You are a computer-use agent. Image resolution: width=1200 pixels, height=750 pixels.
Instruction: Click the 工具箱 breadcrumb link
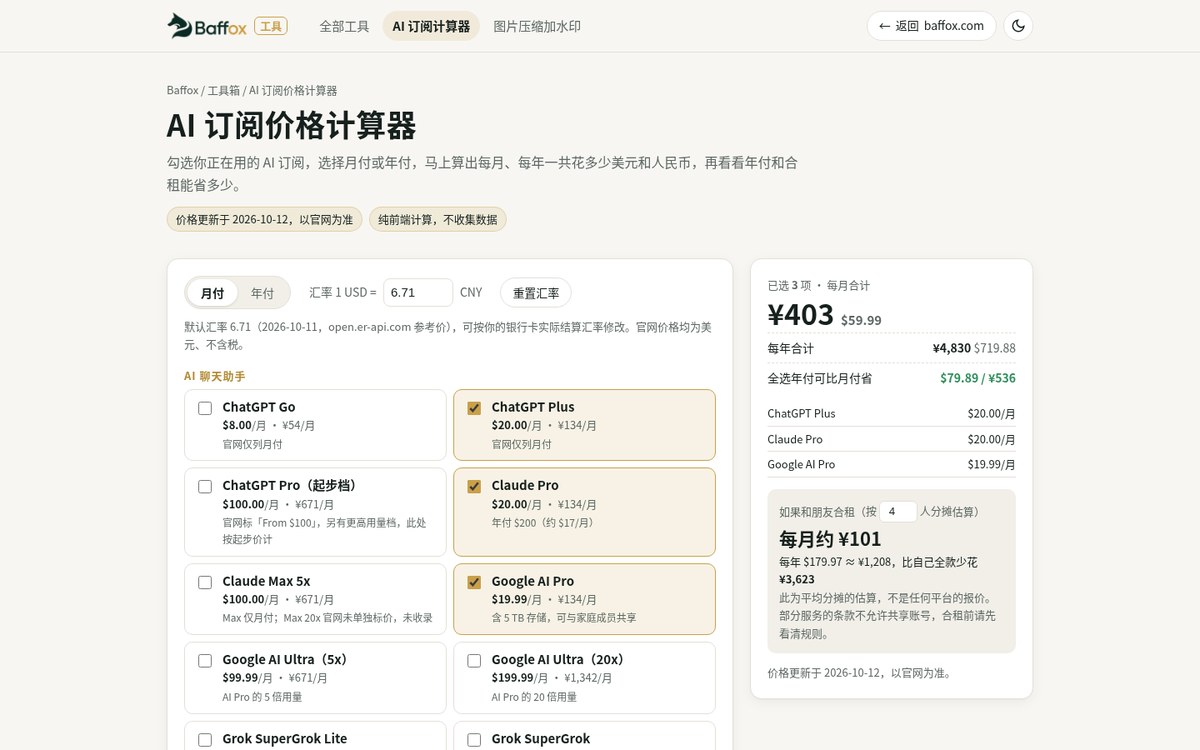point(223,90)
